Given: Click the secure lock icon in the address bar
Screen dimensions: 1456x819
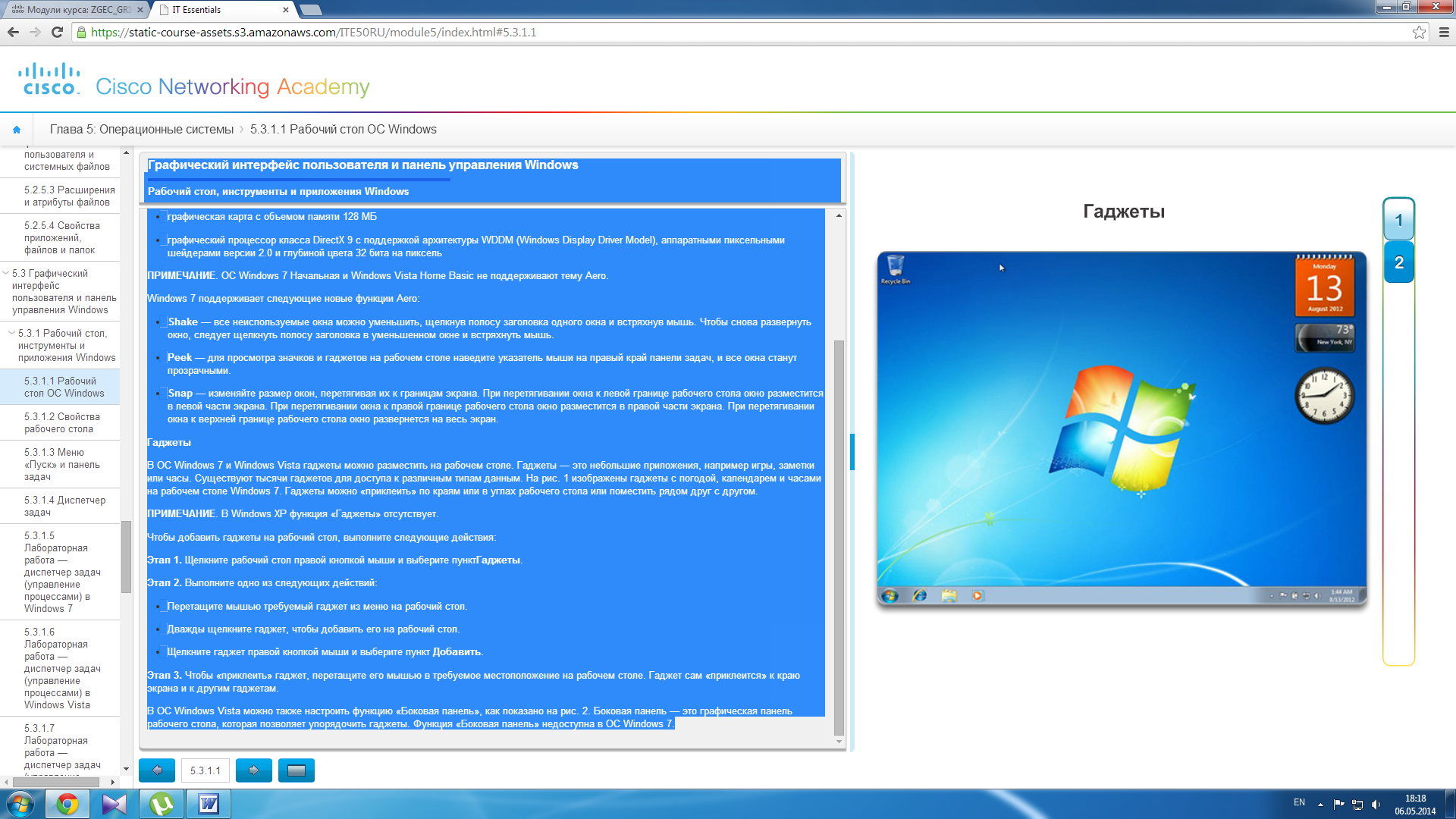Looking at the screenshot, I should (x=81, y=32).
